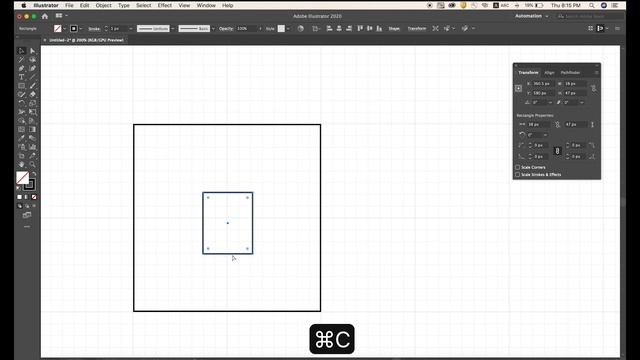
Task: Enable the Scale Corners checkbox
Action: click(x=518, y=167)
